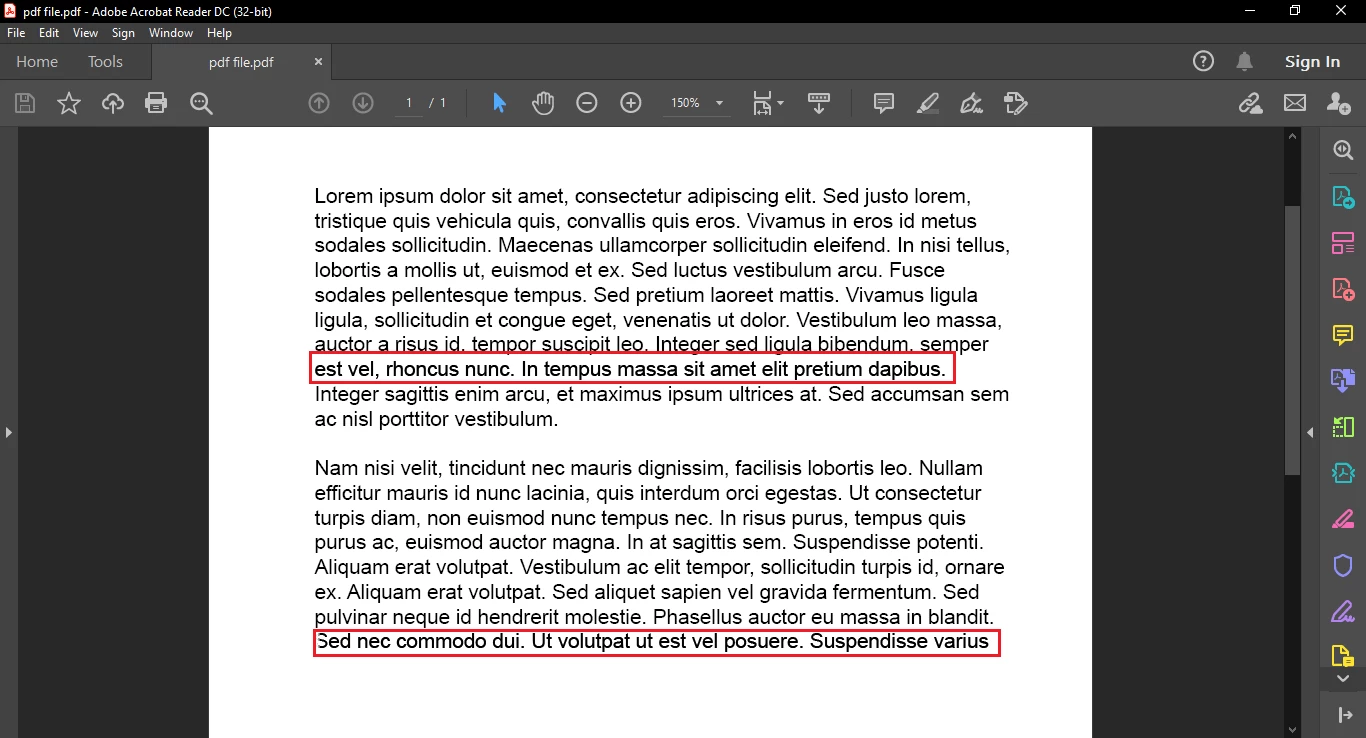Click the Request e-signatures toolbar icon
Screen dimensions: 1366x738
tap(1015, 103)
